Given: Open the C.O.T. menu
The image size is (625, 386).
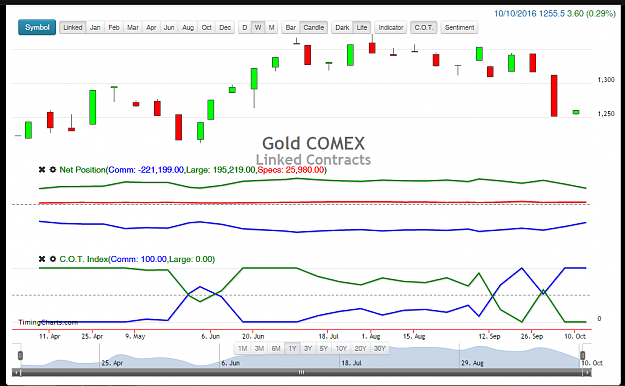Looking at the screenshot, I should click(424, 28).
